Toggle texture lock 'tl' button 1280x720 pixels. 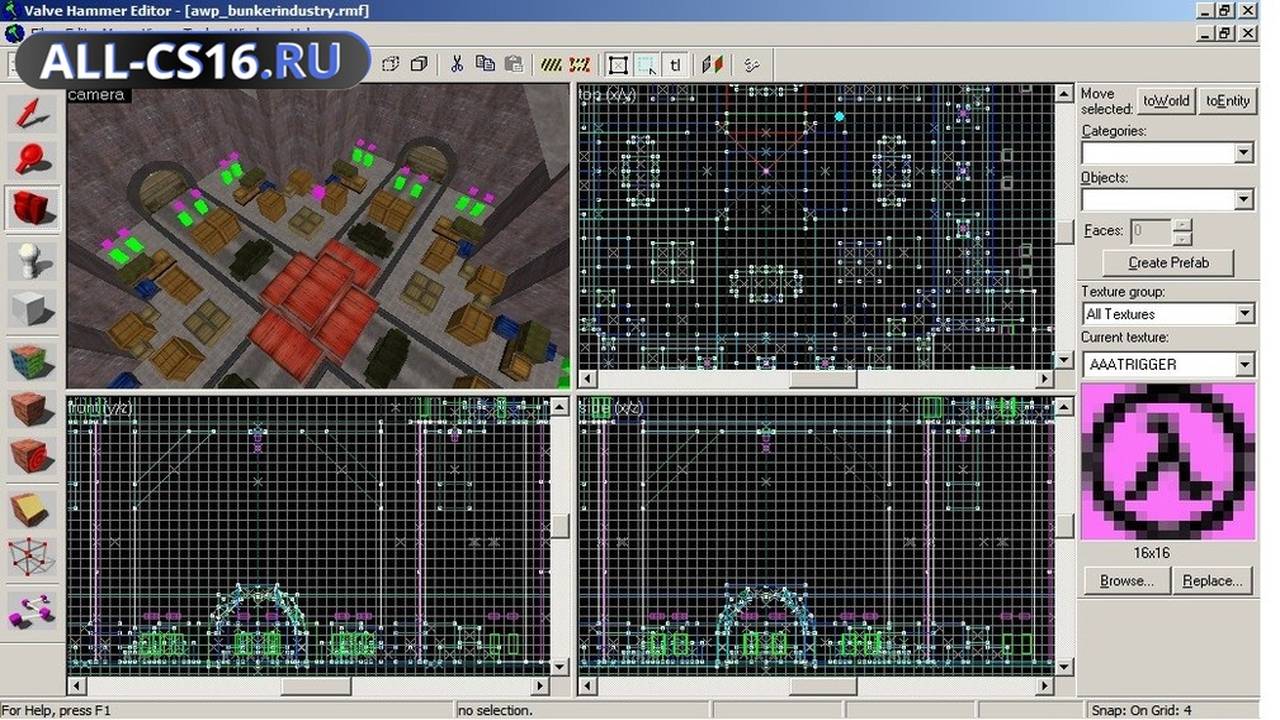[676, 65]
